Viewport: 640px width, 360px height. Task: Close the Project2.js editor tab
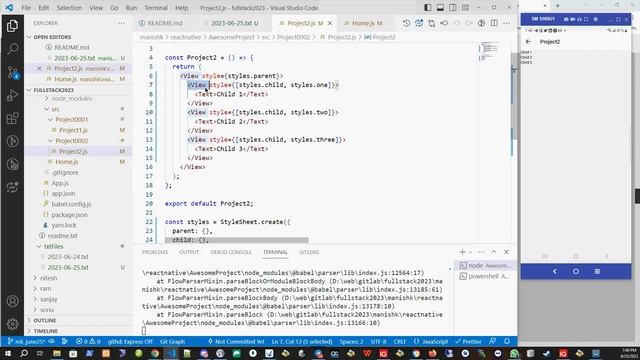tap(330, 23)
